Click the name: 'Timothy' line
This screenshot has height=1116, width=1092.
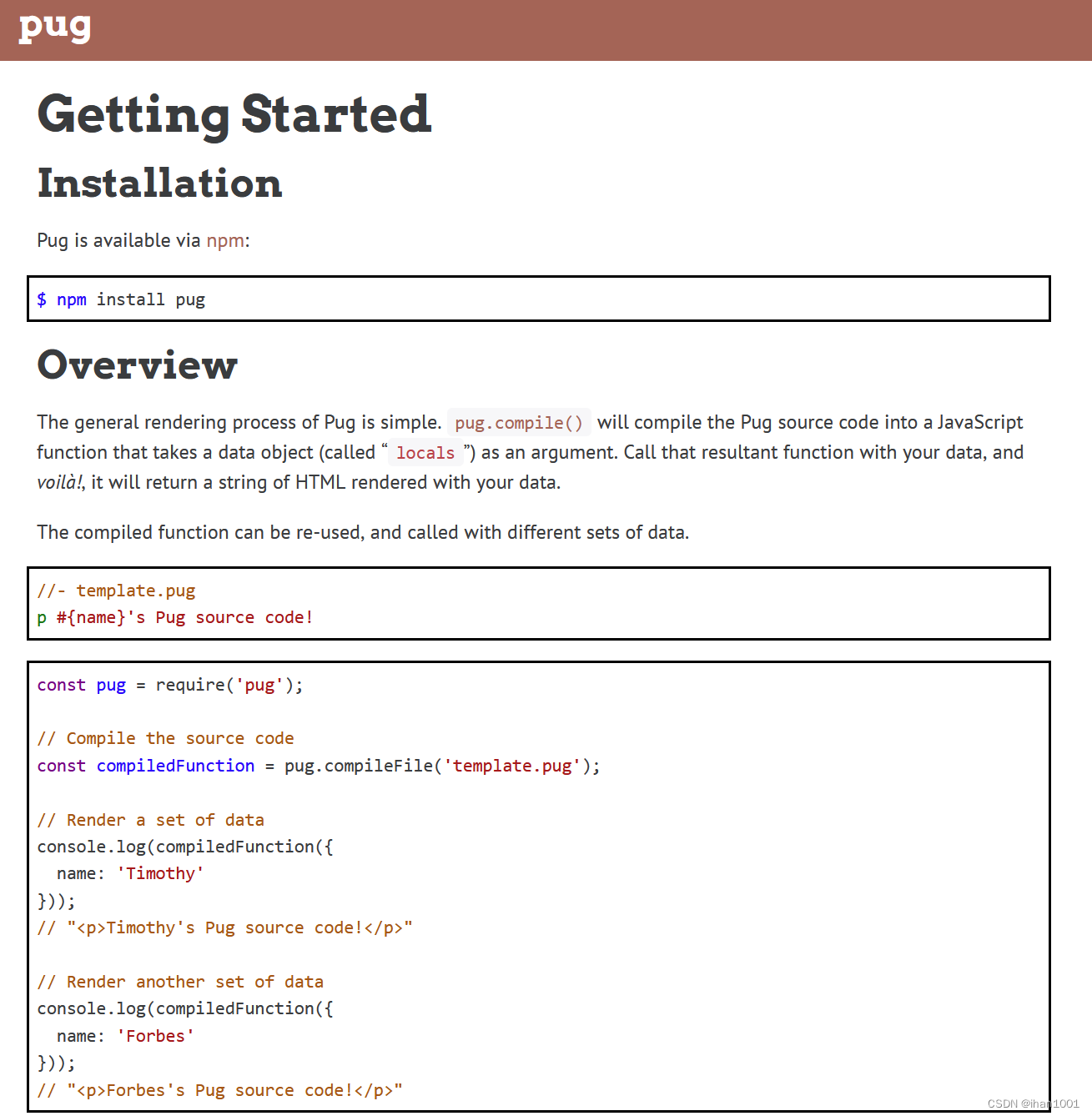(130, 873)
